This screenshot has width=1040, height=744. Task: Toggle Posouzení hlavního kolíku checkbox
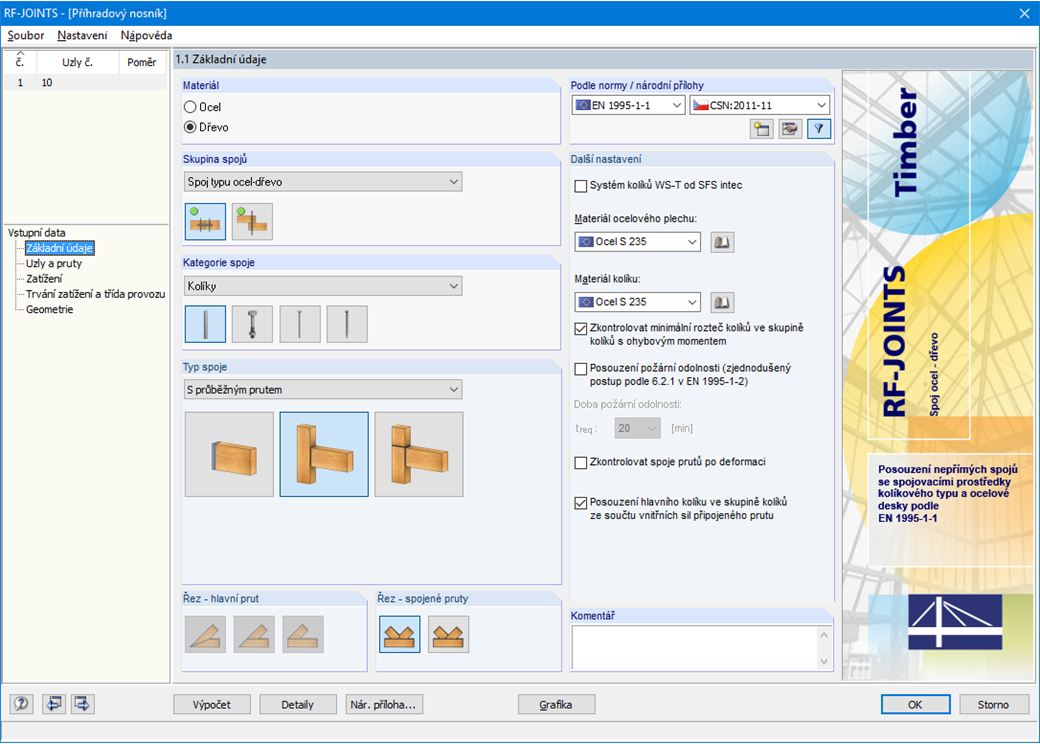pyautogui.click(x=581, y=503)
